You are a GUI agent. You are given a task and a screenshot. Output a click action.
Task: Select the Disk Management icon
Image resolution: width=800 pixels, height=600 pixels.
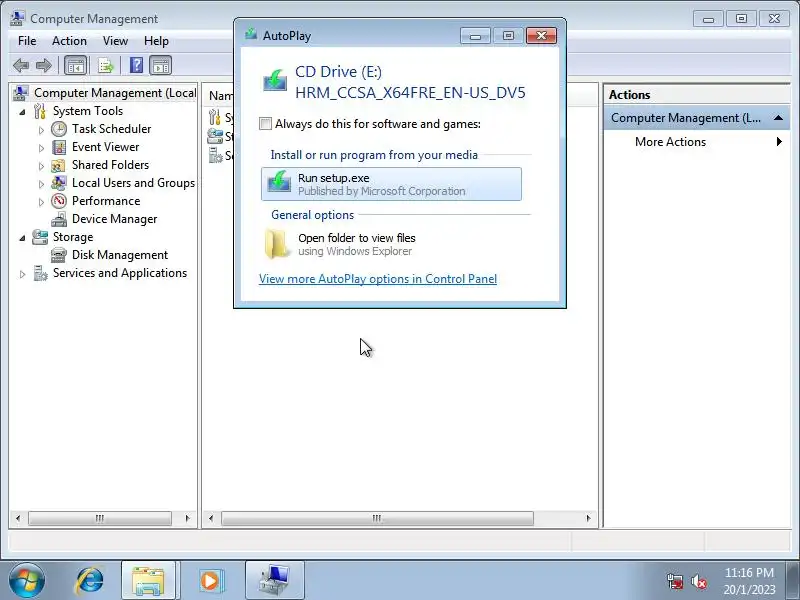[x=59, y=255]
